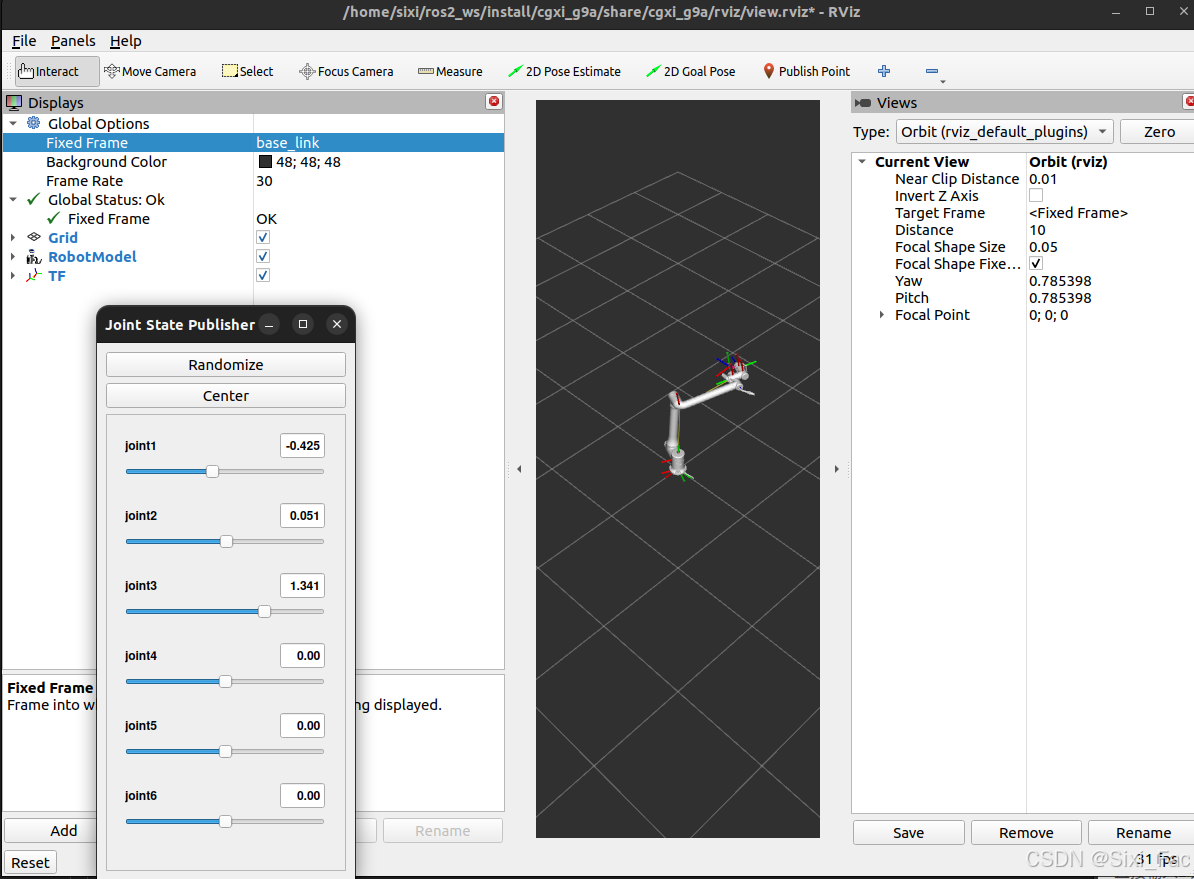Click the joint6 value field

(302, 796)
